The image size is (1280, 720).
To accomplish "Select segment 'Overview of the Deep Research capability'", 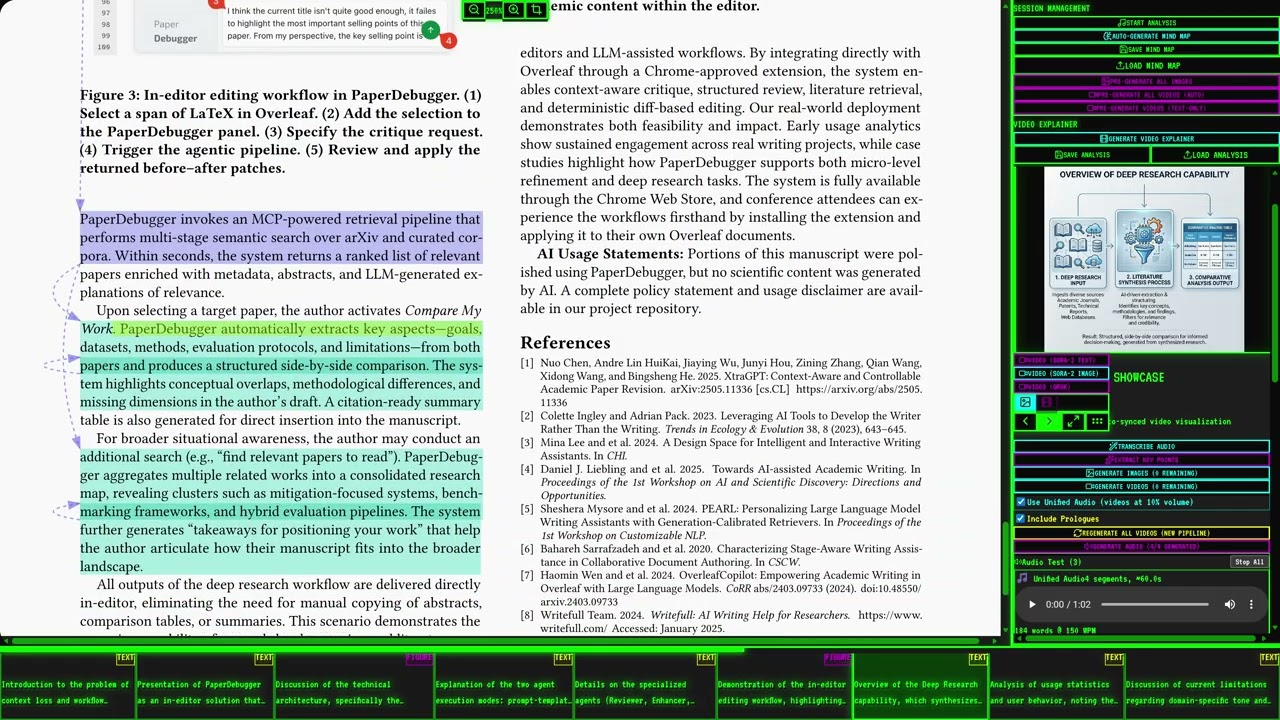I will tap(920, 685).
